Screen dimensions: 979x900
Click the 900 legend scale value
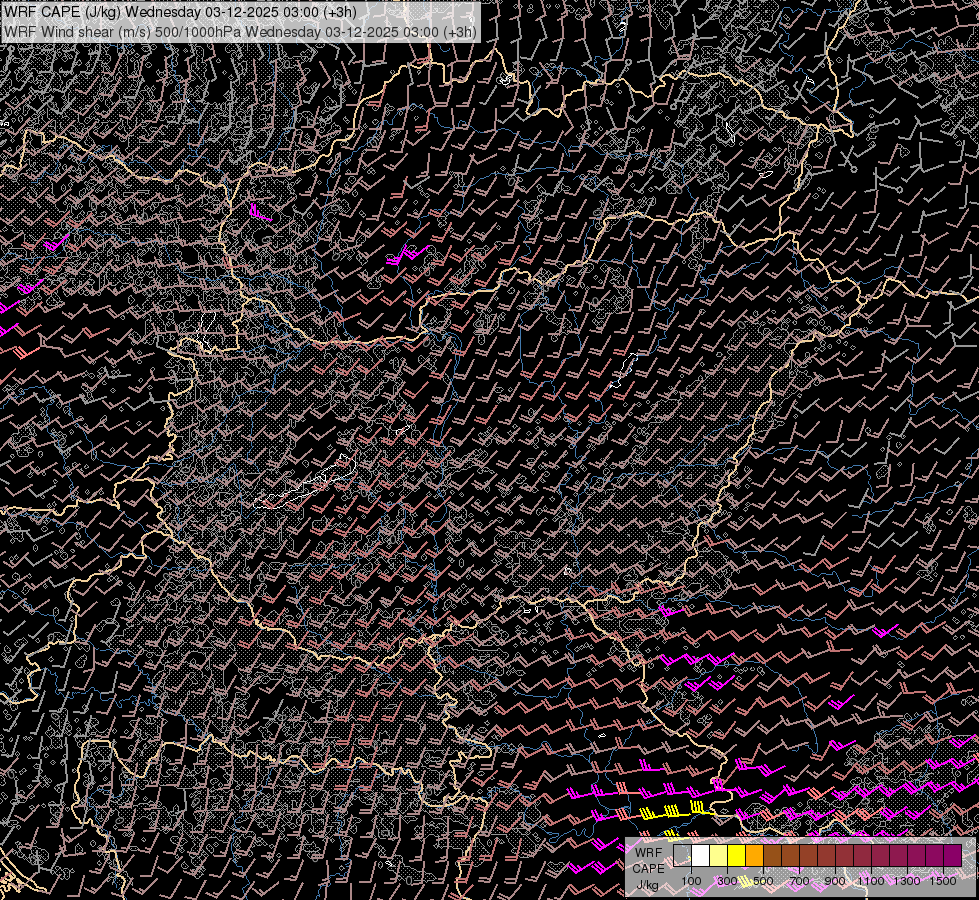click(835, 882)
